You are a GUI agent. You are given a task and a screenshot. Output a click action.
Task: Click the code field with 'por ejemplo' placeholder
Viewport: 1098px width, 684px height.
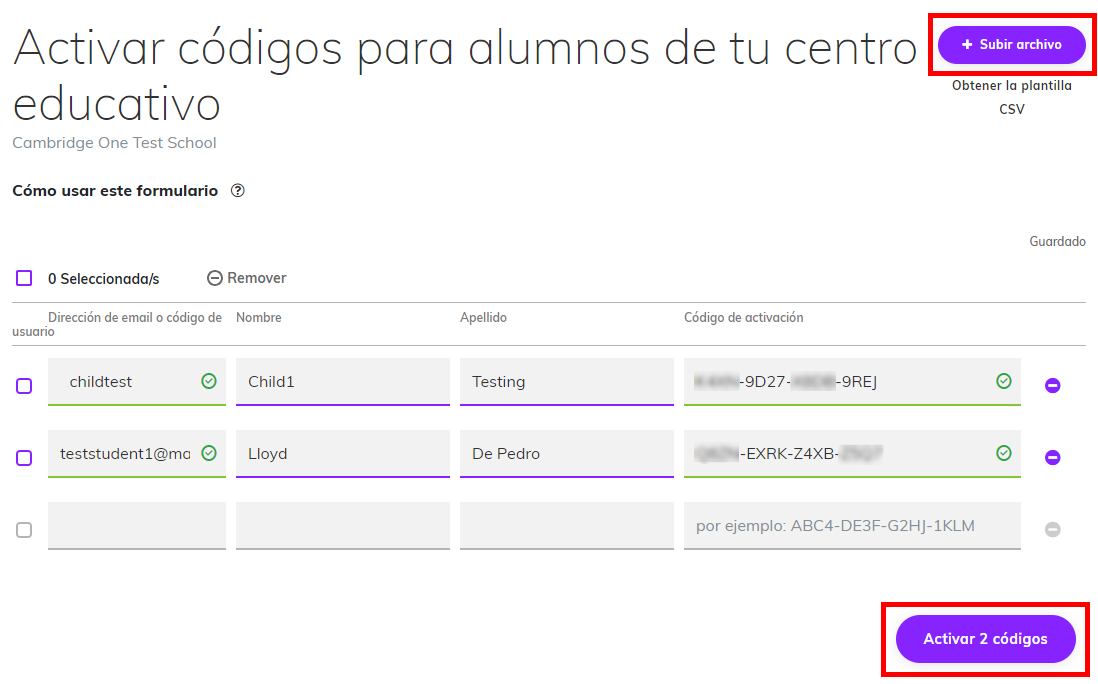tap(852, 526)
